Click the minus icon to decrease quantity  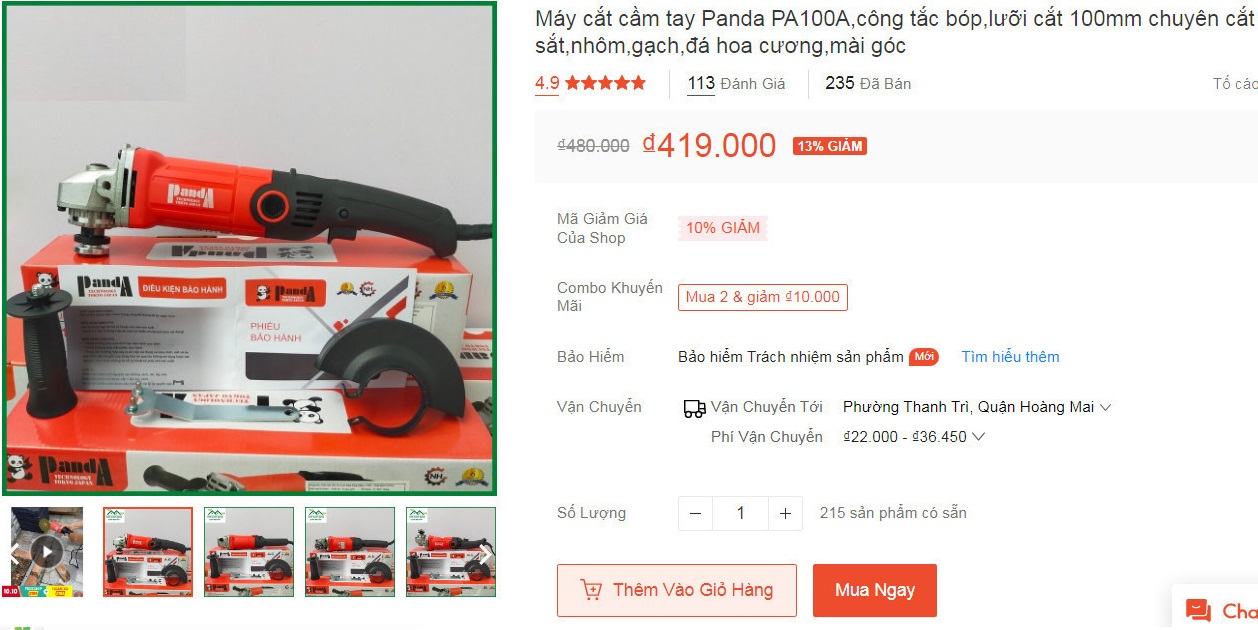coord(695,513)
